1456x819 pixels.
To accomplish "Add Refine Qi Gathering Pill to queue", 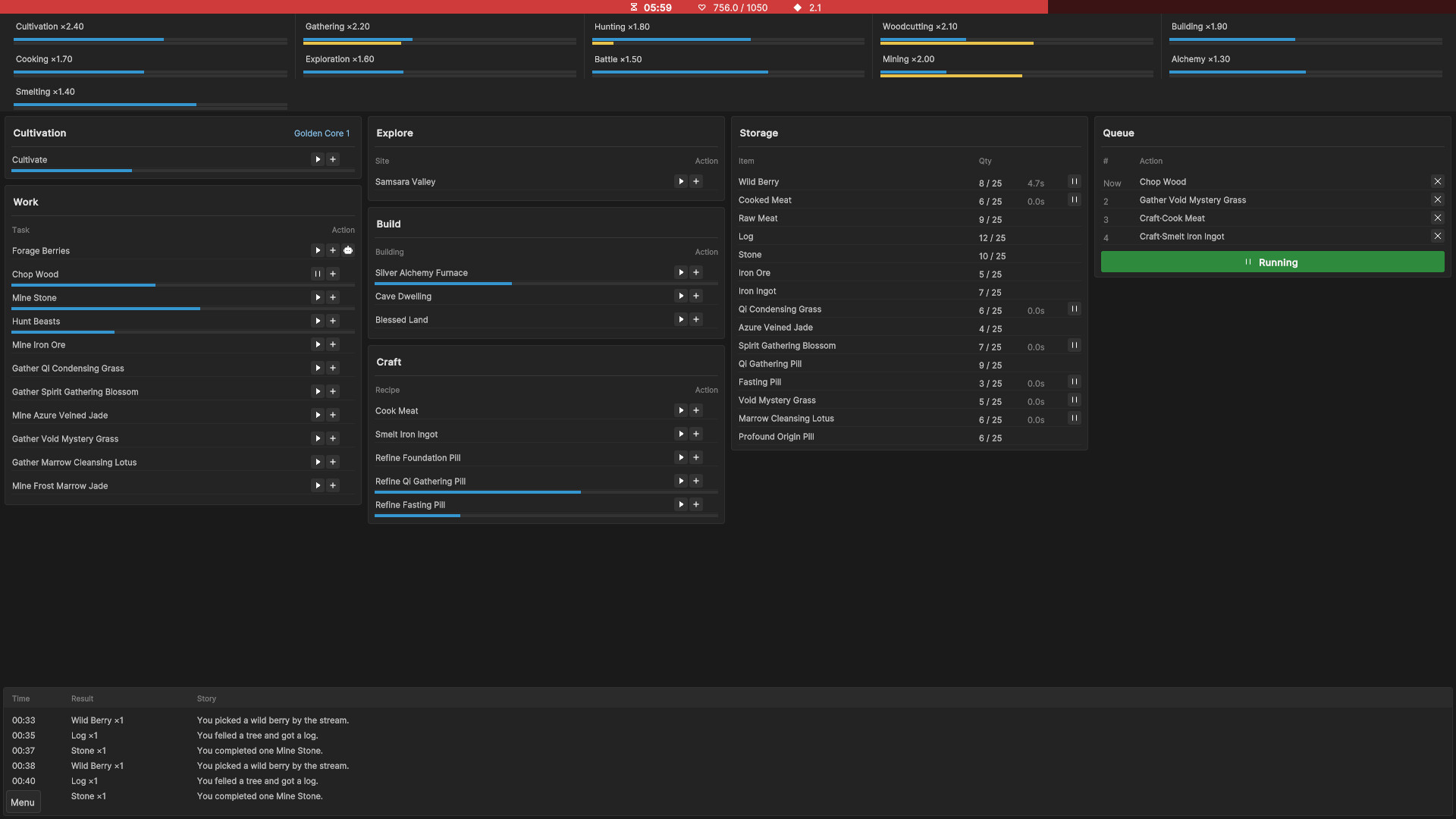I will 696,481.
